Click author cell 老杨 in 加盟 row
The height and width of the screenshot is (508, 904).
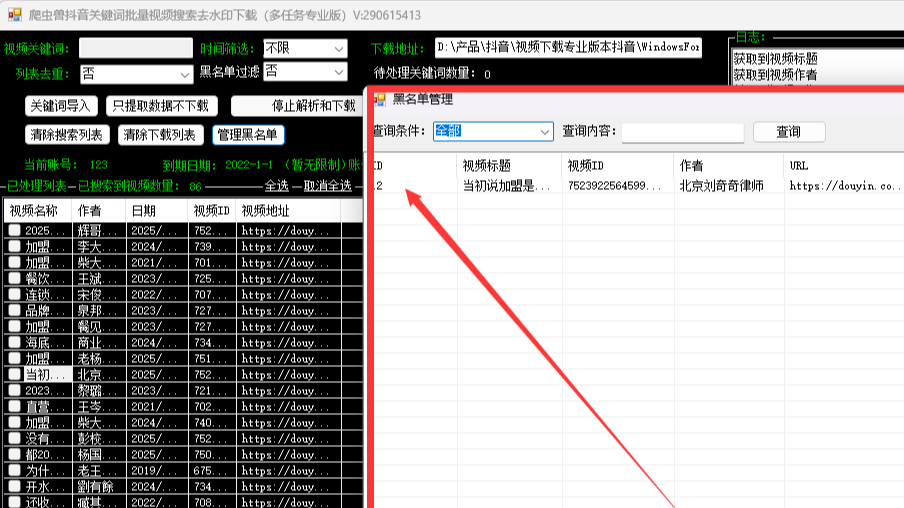(x=99, y=359)
